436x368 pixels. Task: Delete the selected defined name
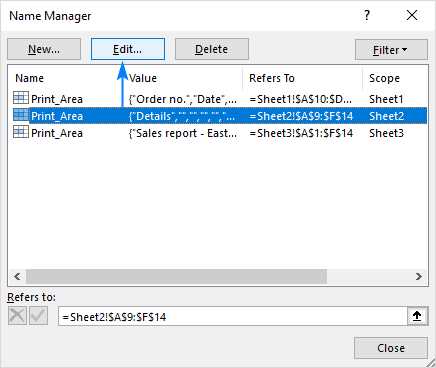click(212, 49)
